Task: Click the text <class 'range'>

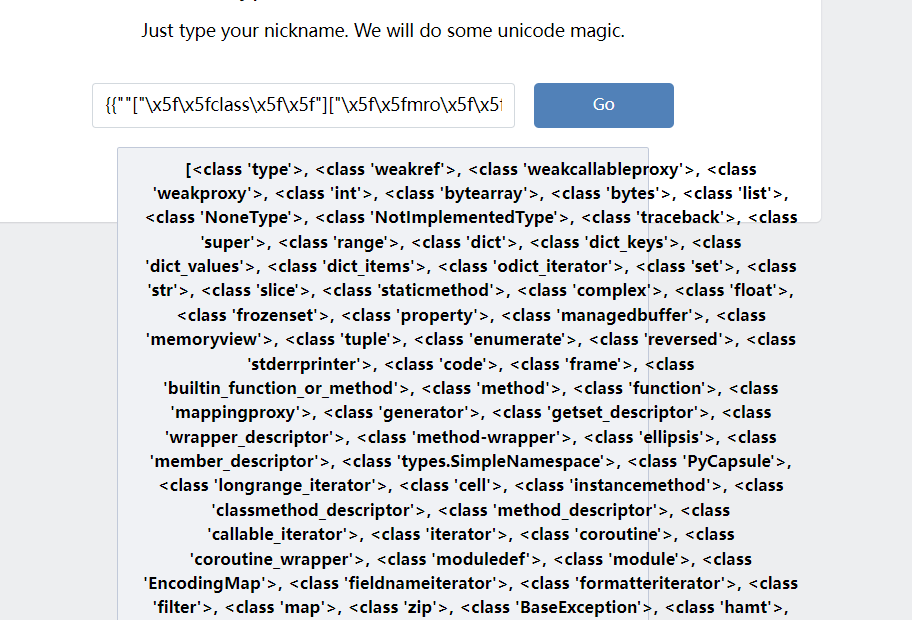Action: point(339,243)
